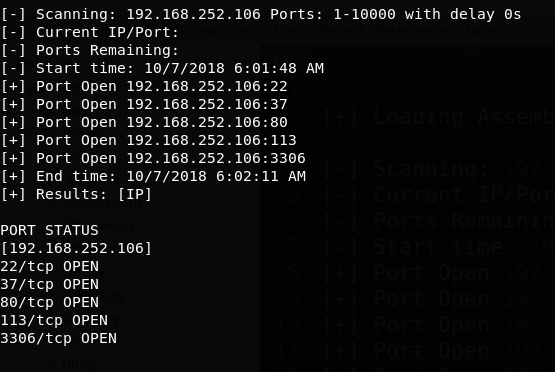Open Colours.py in the sidebar
The width and height of the screenshot is (555, 372).
click(x=94, y=294)
